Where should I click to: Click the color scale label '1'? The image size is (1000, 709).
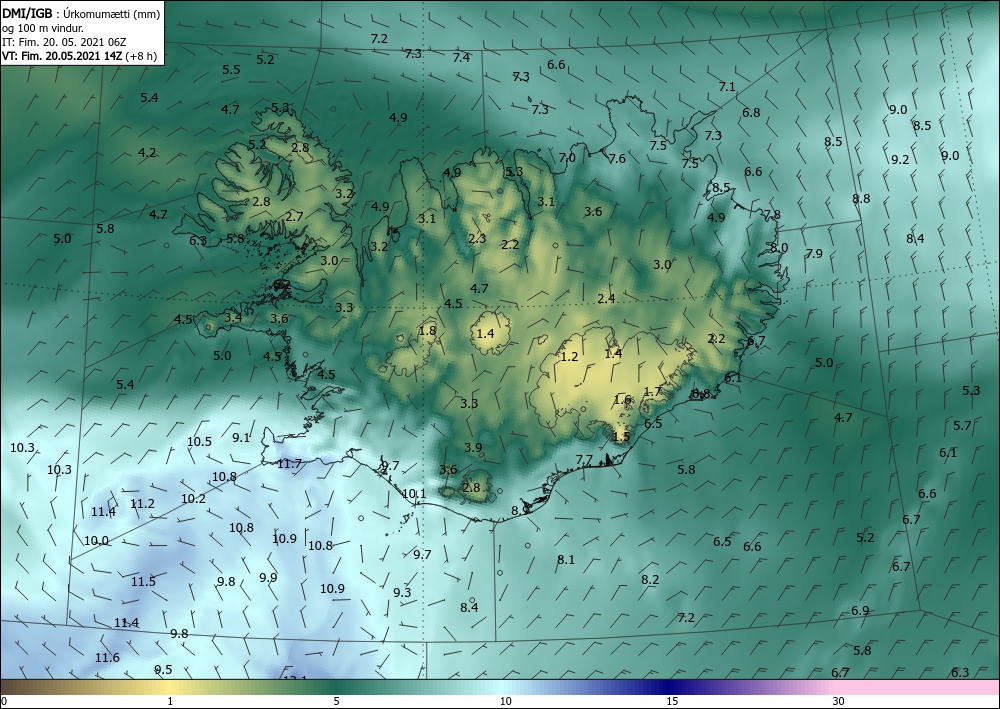[x=170, y=701]
